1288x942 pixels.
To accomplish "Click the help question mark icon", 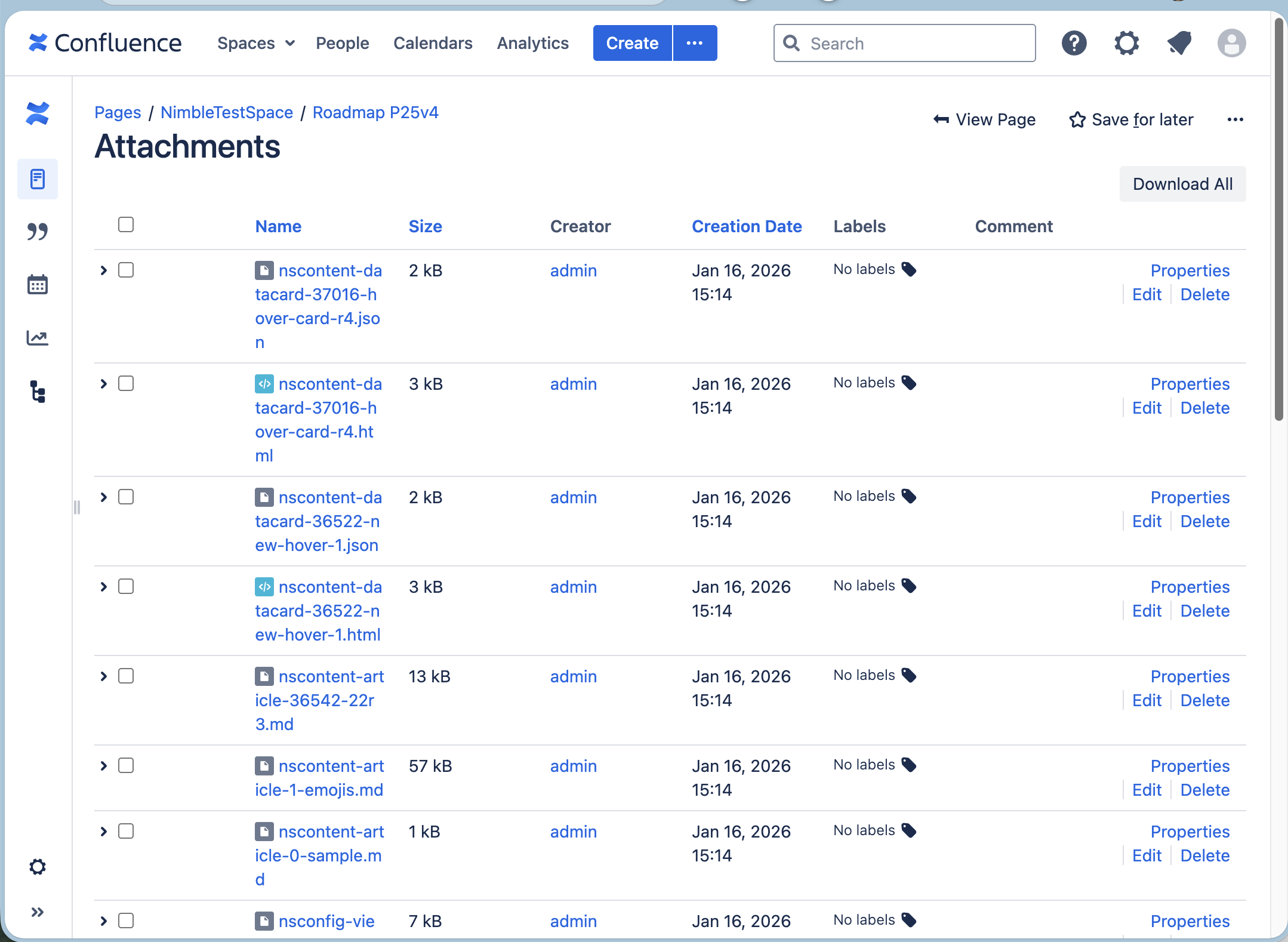I will pos(1074,42).
